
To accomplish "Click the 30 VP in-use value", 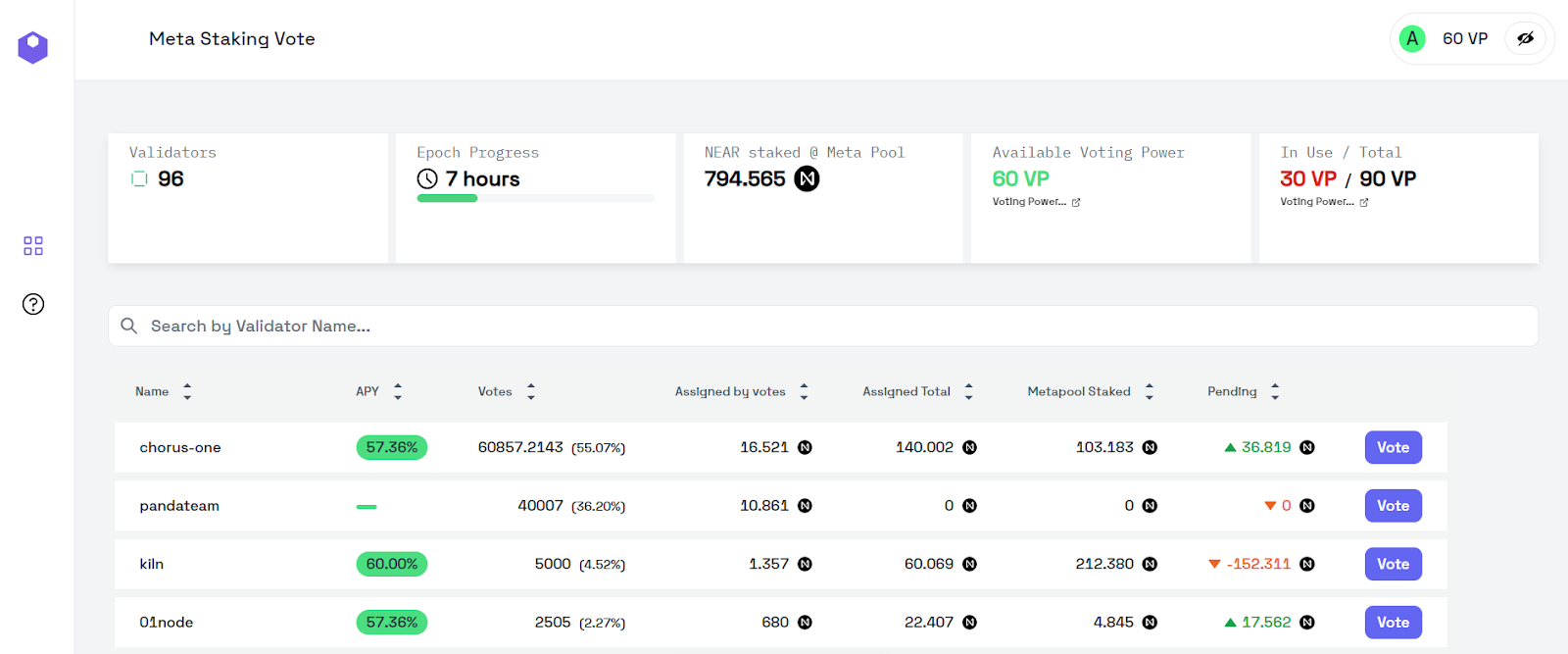I will [1308, 179].
